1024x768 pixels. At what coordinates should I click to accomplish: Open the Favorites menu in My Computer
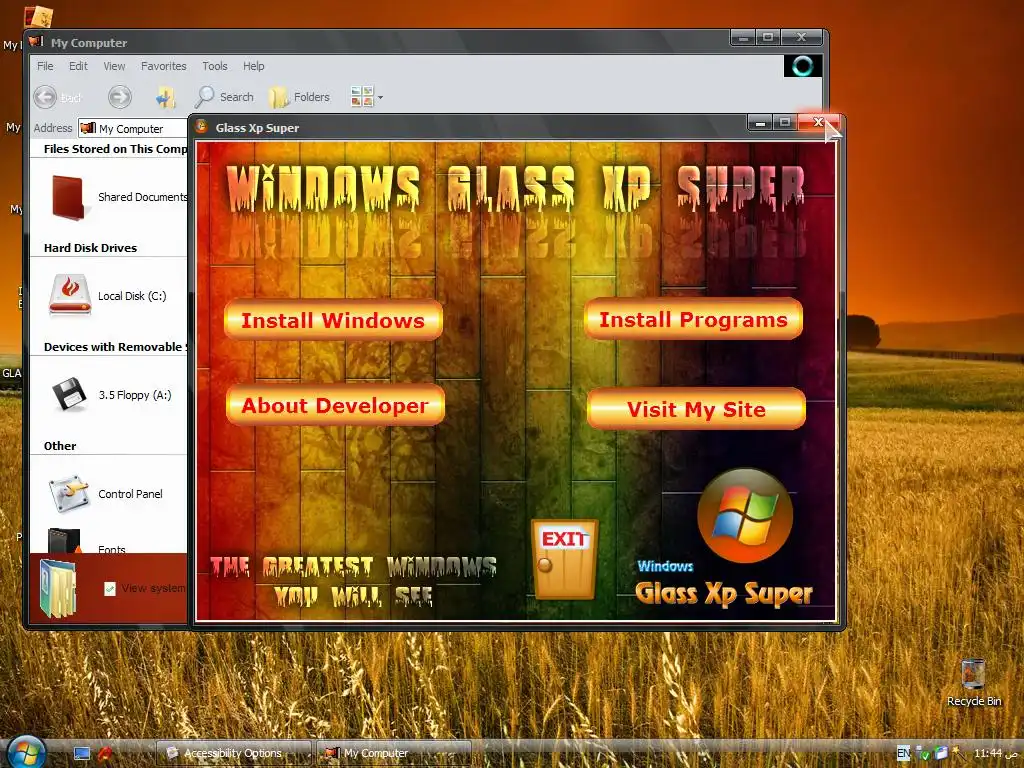(x=163, y=66)
